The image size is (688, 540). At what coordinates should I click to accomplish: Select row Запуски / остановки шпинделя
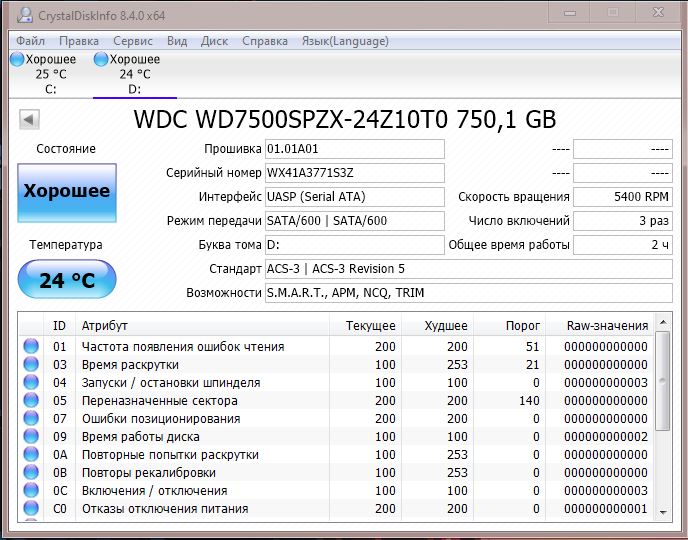pos(337,383)
